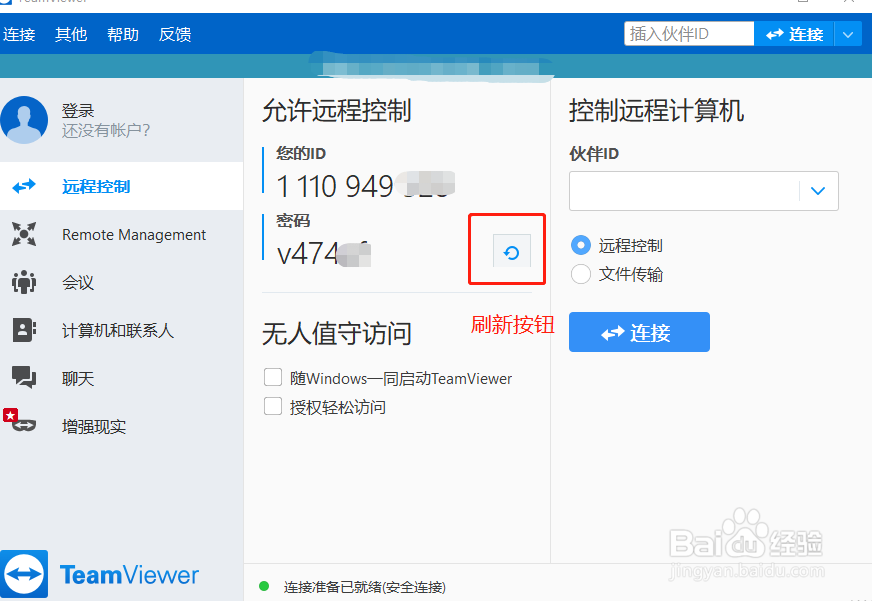Click the refresh password icon button
Viewport: 872px width, 601px height.
[512, 252]
